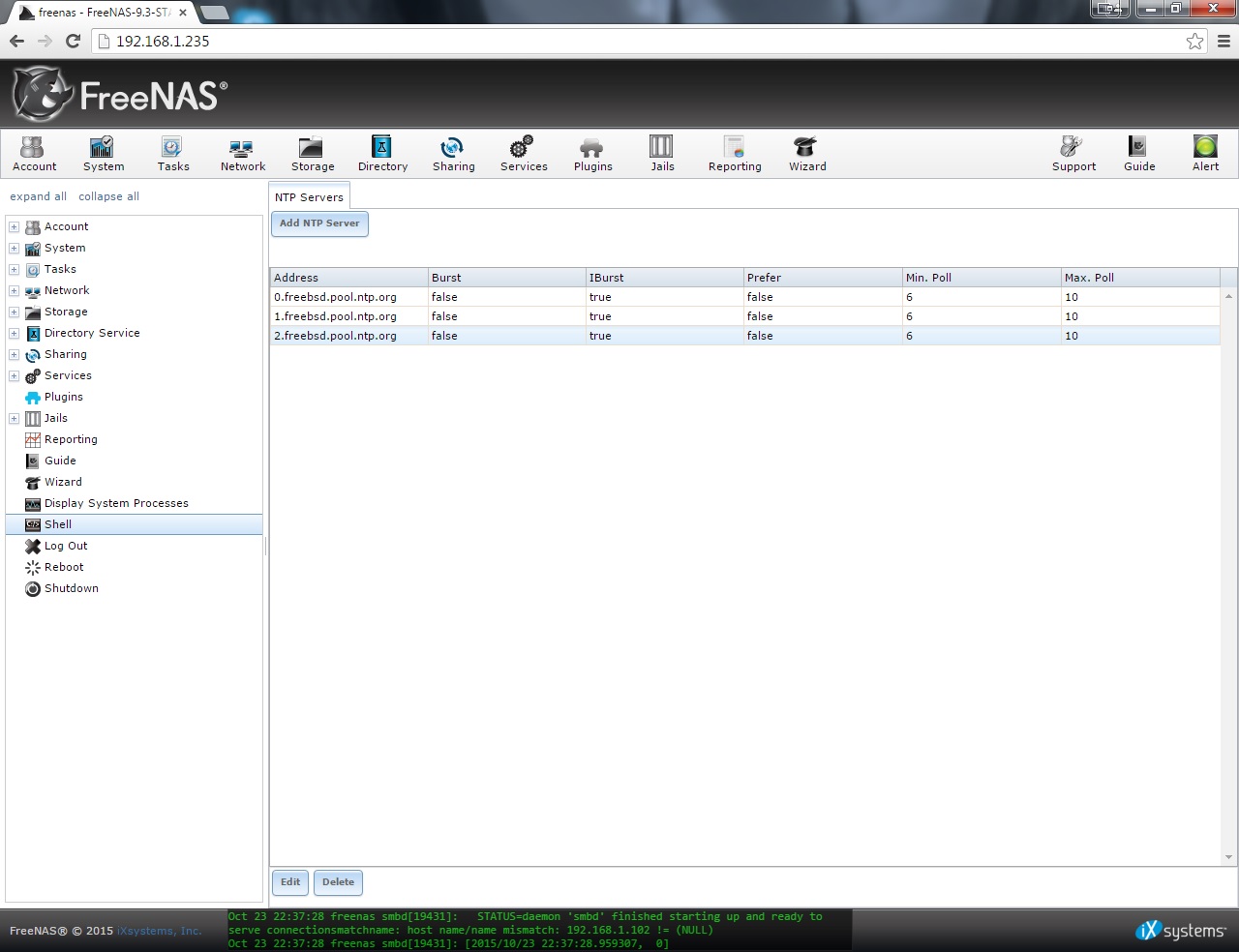The height and width of the screenshot is (952, 1239).
Task: Expand the Services tree node
Action: [x=14, y=375]
